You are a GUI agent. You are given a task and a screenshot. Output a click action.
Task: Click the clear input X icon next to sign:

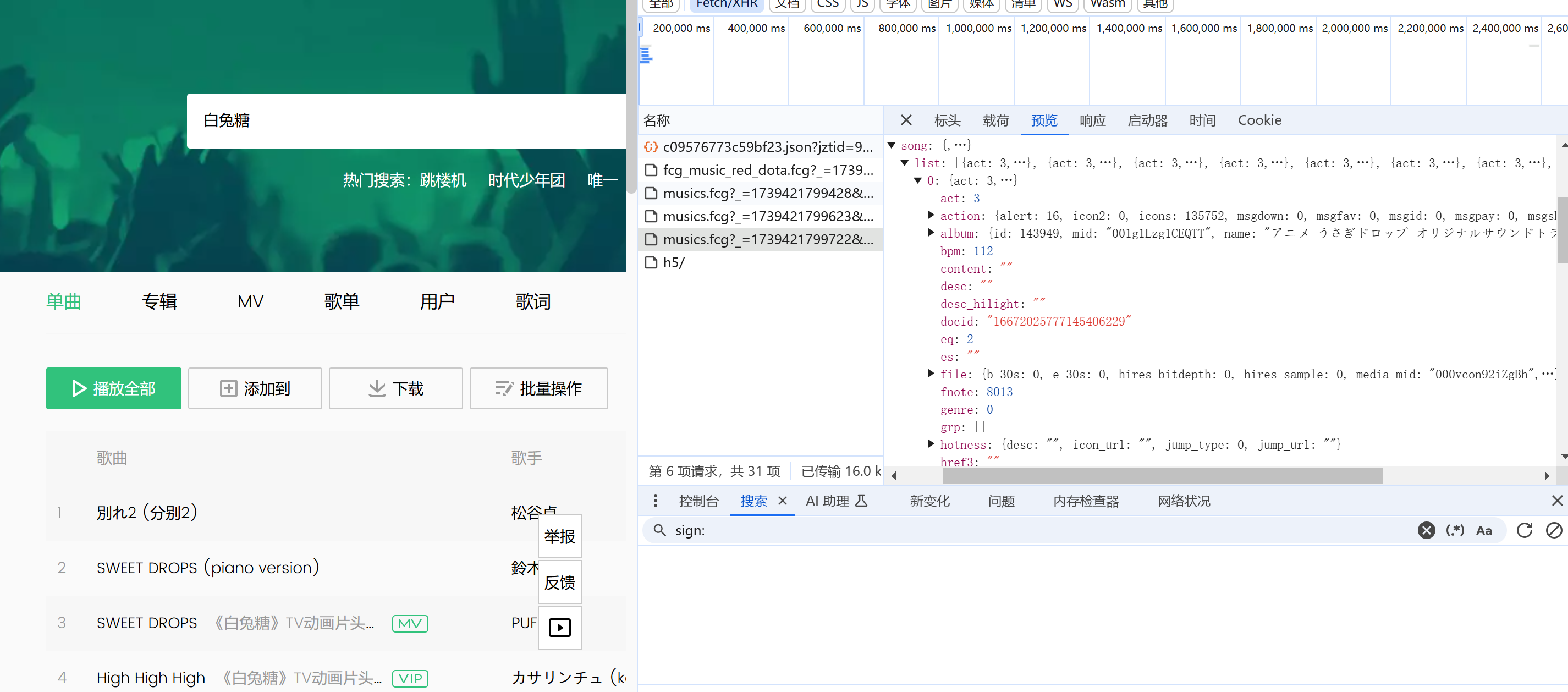tap(1427, 531)
